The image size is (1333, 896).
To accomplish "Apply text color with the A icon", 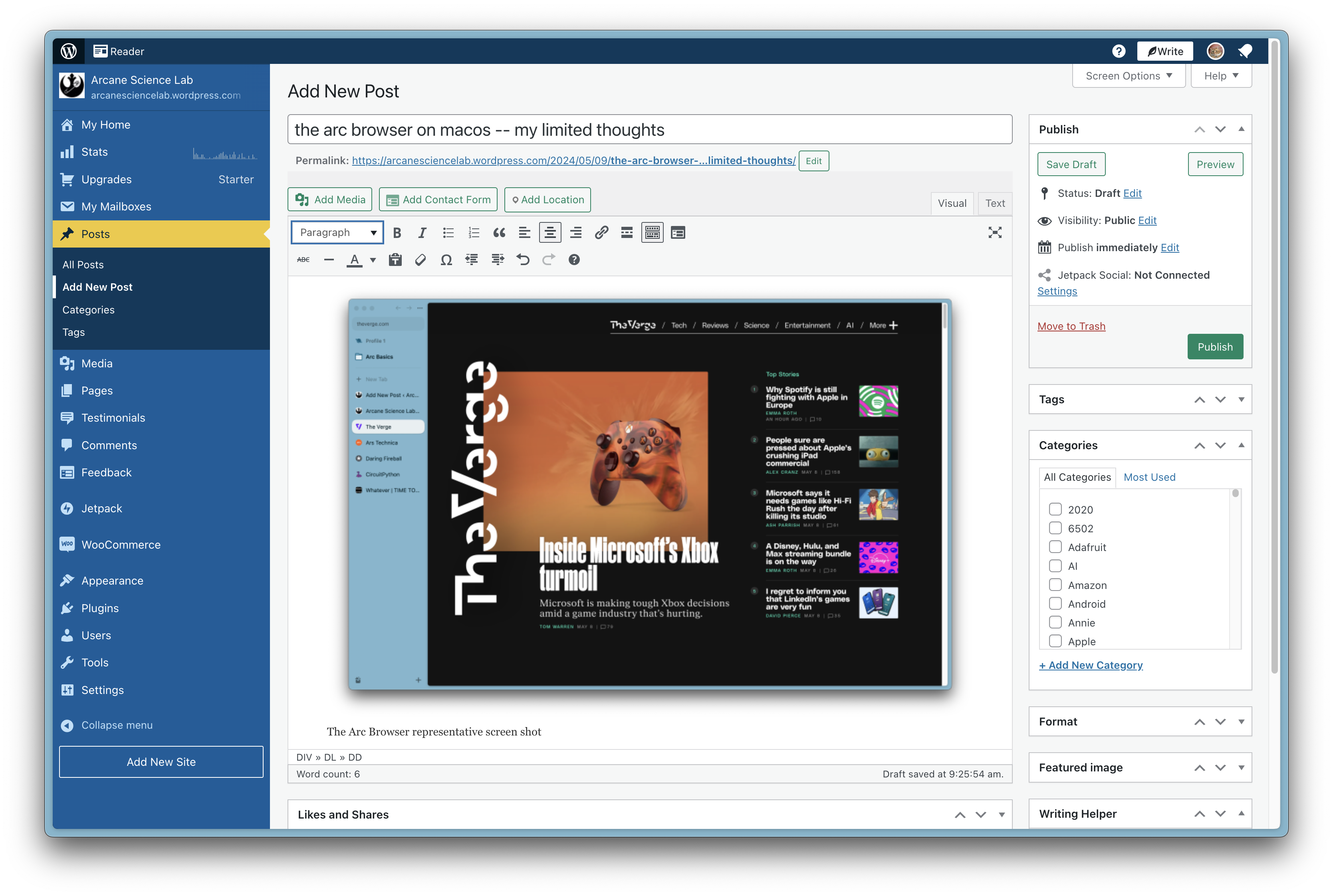I will pos(355,260).
